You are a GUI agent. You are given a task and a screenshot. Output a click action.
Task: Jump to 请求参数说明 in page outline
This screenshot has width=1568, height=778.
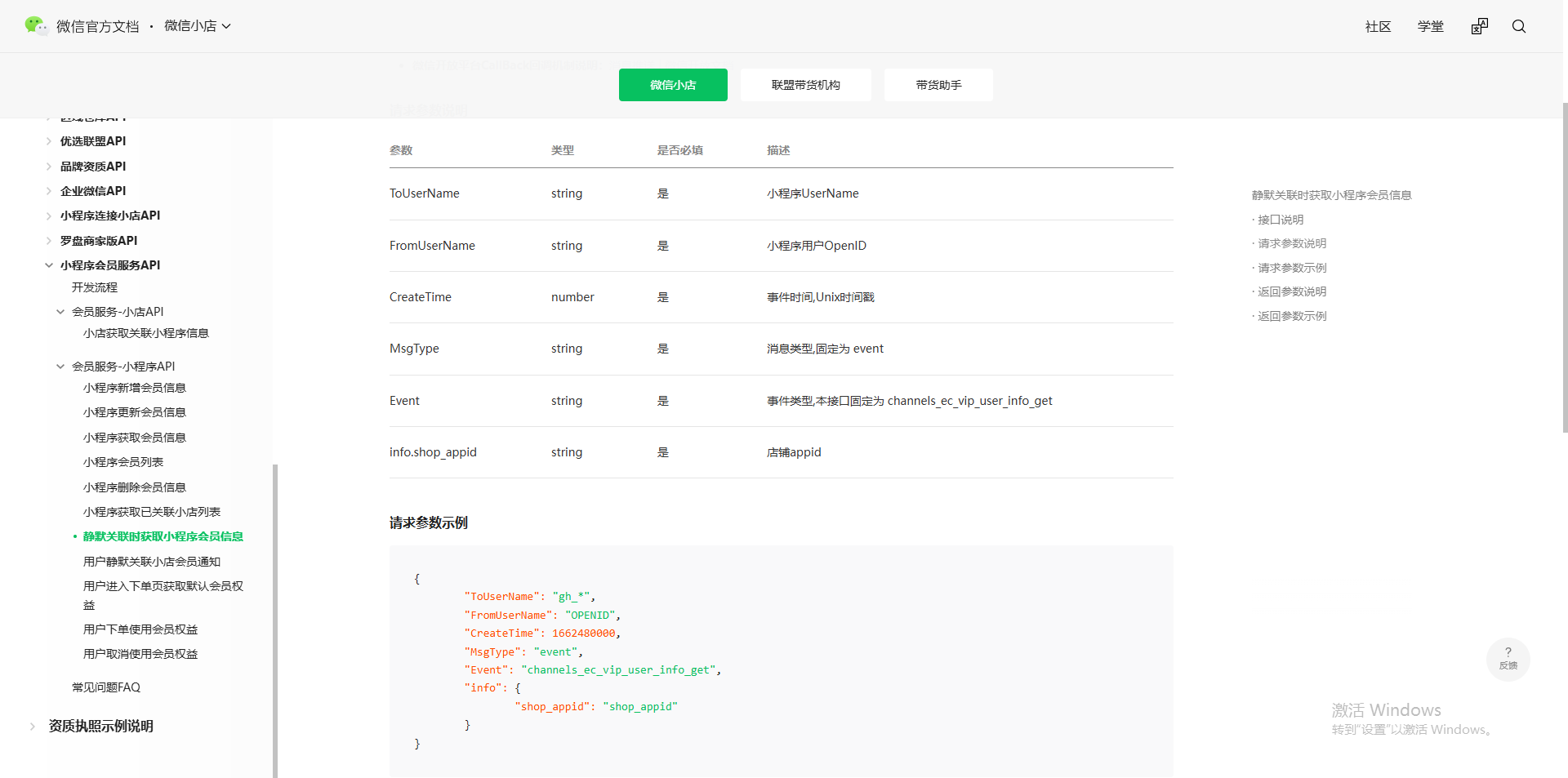(1292, 243)
